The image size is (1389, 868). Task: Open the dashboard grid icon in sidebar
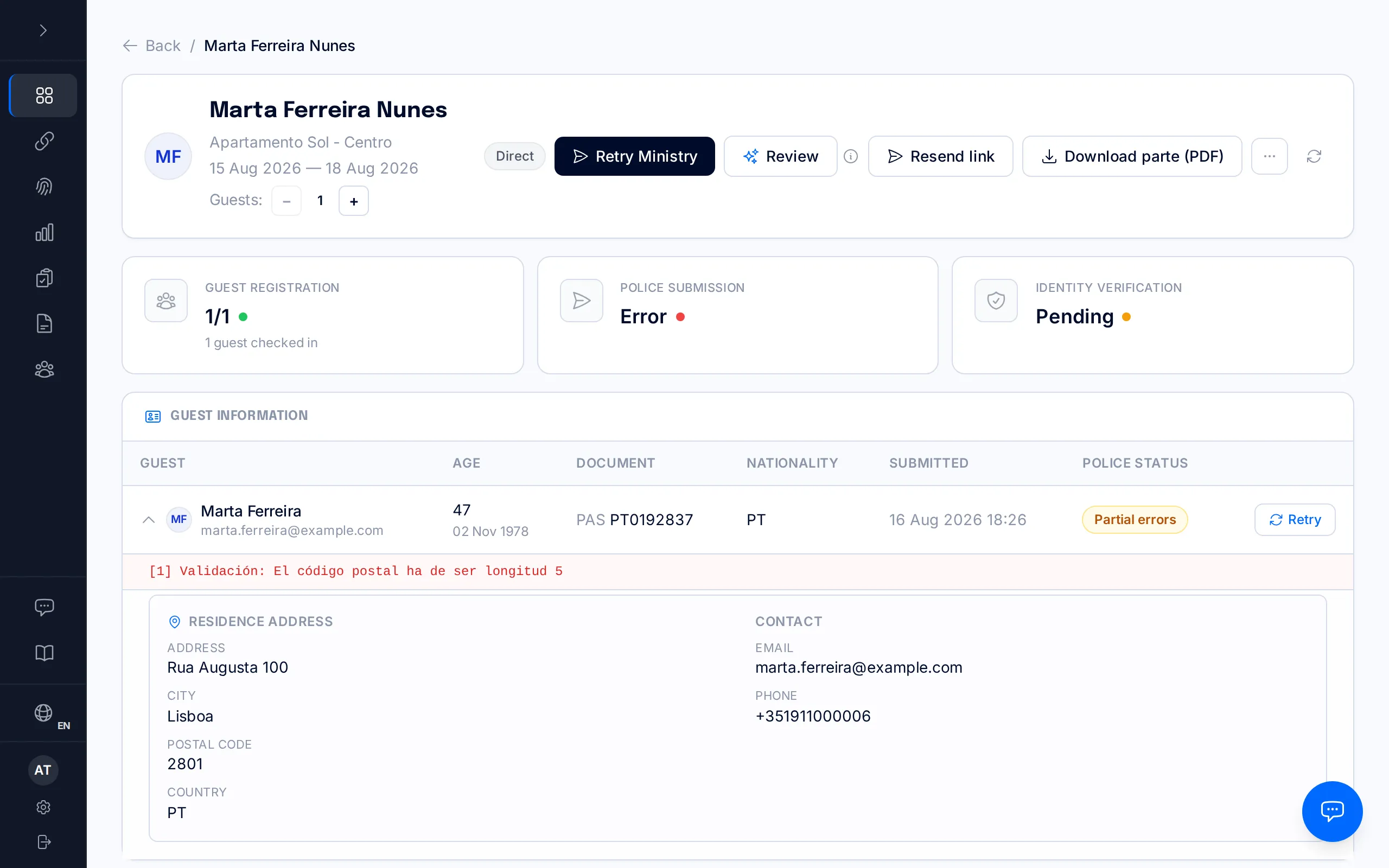(x=44, y=95)
